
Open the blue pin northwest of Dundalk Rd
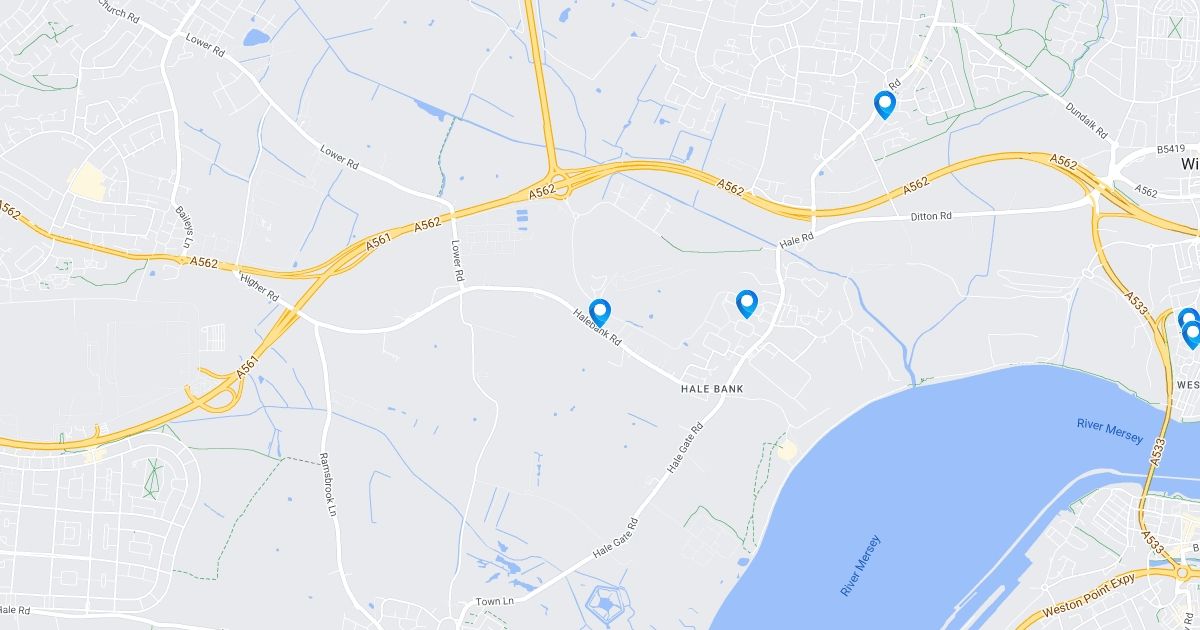884,105
